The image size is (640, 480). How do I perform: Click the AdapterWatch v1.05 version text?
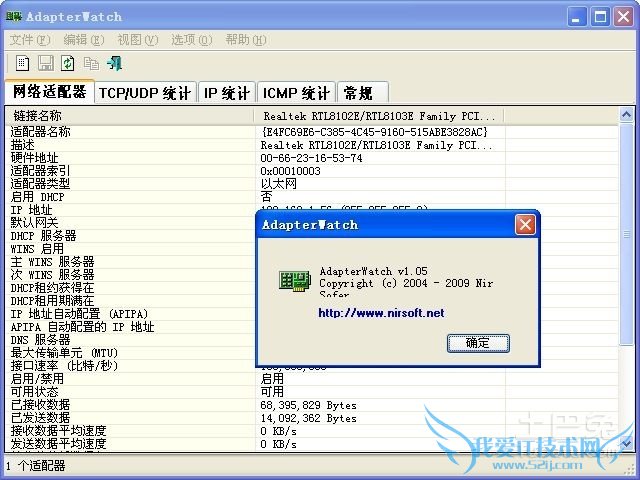[x=373, y=271]
